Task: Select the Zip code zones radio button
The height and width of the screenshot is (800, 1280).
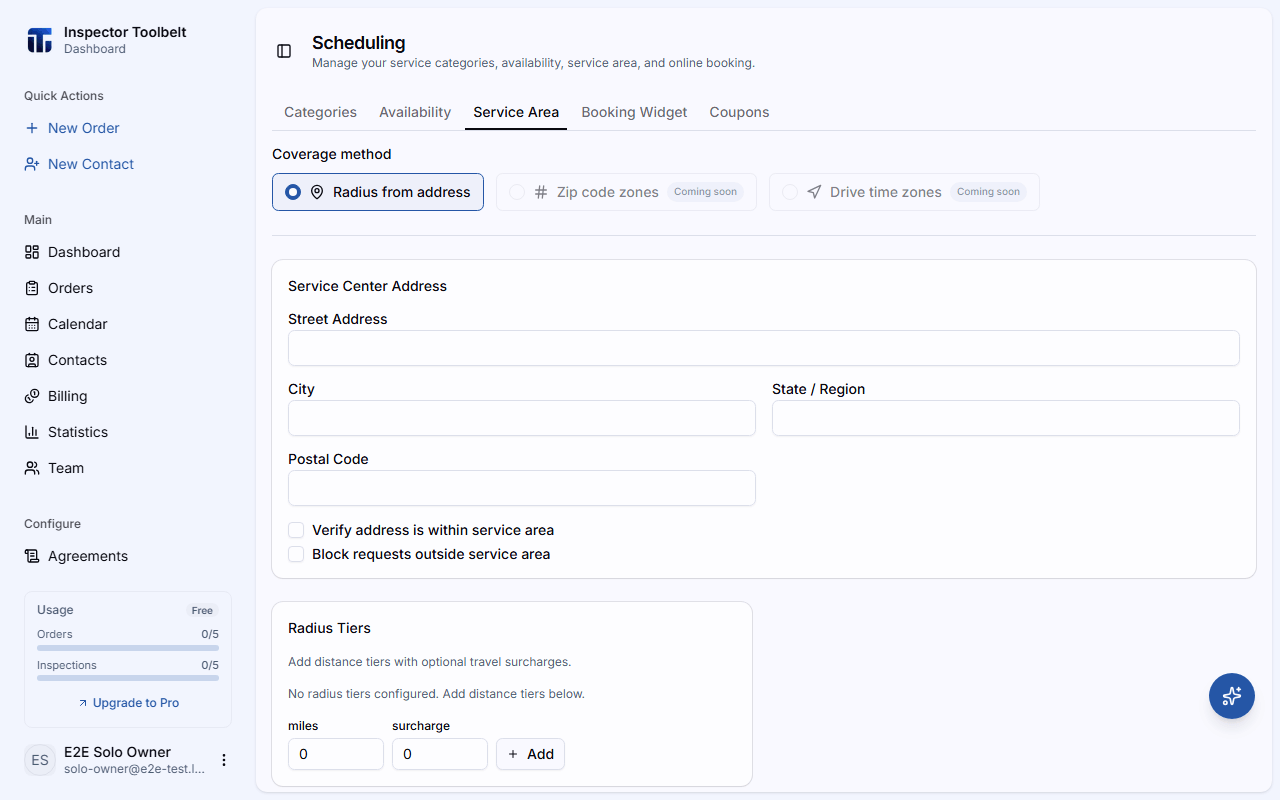Action: (x=517, y=192)
